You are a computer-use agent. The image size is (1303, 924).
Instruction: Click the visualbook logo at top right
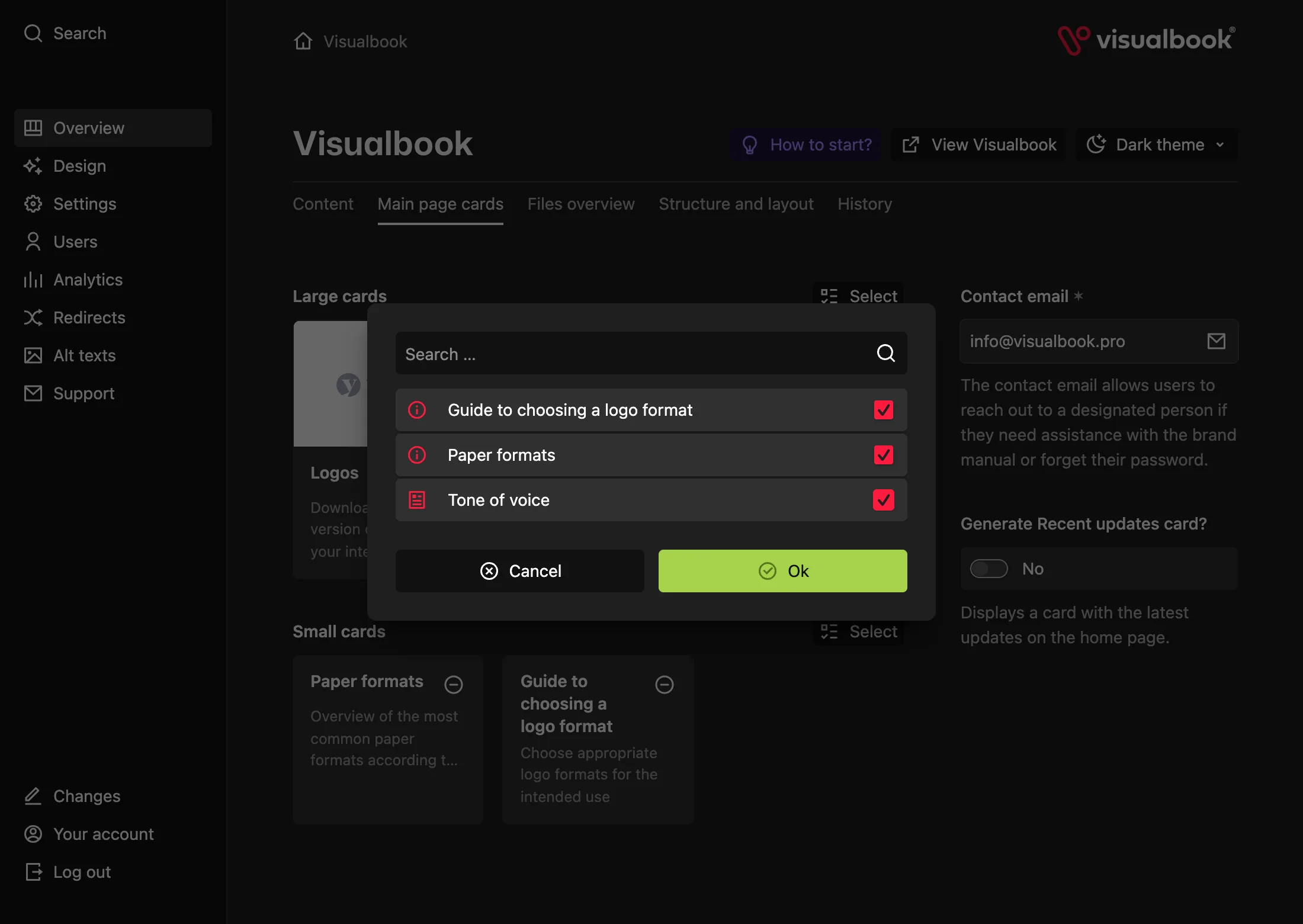pyautogui.click(x=1147, y=40)
